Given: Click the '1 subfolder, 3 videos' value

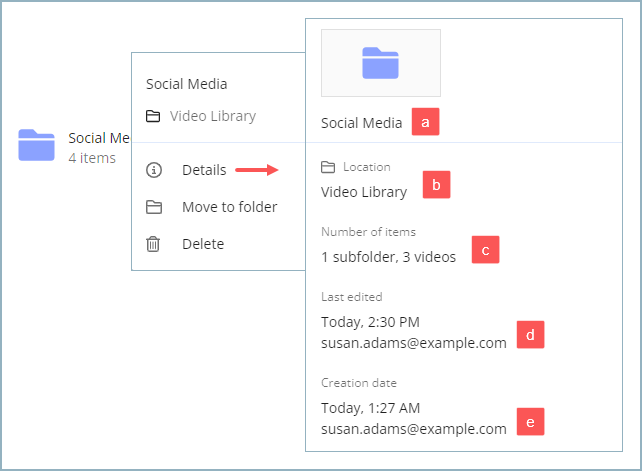Looking at the screenshot, I should coord(389,257).
